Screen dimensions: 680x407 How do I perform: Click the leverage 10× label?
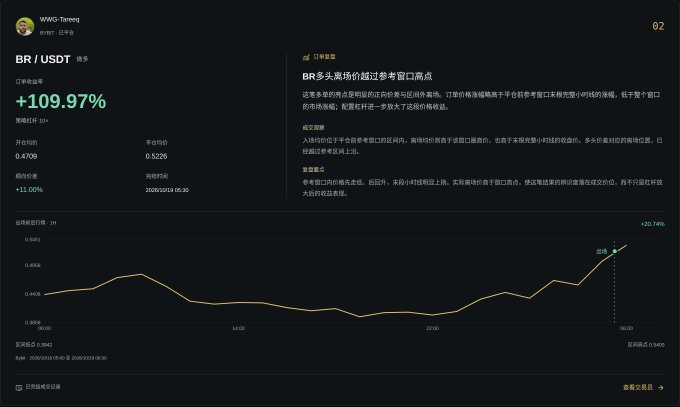click(32, 121)
